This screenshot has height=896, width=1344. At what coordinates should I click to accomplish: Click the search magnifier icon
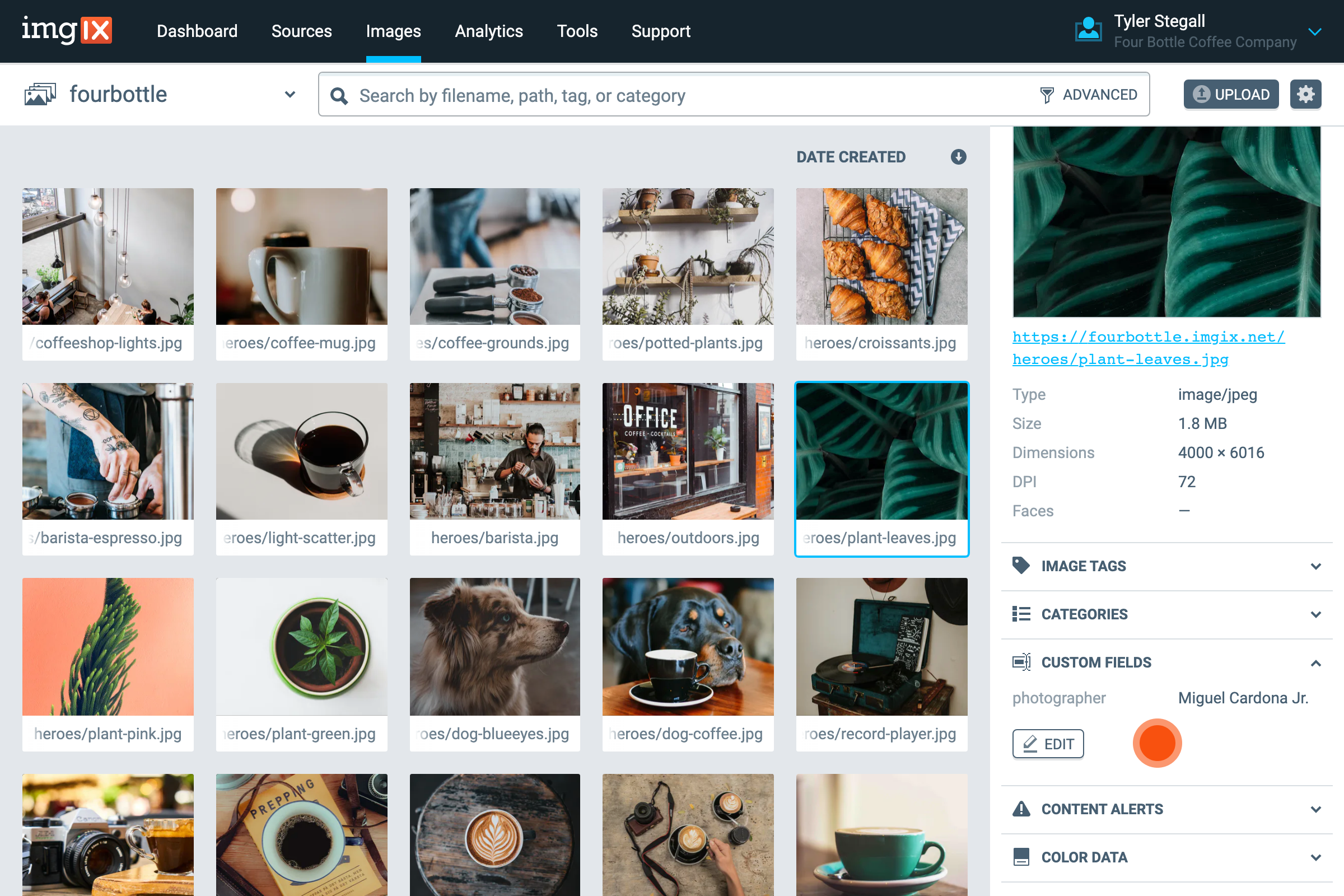coord(339,95)
